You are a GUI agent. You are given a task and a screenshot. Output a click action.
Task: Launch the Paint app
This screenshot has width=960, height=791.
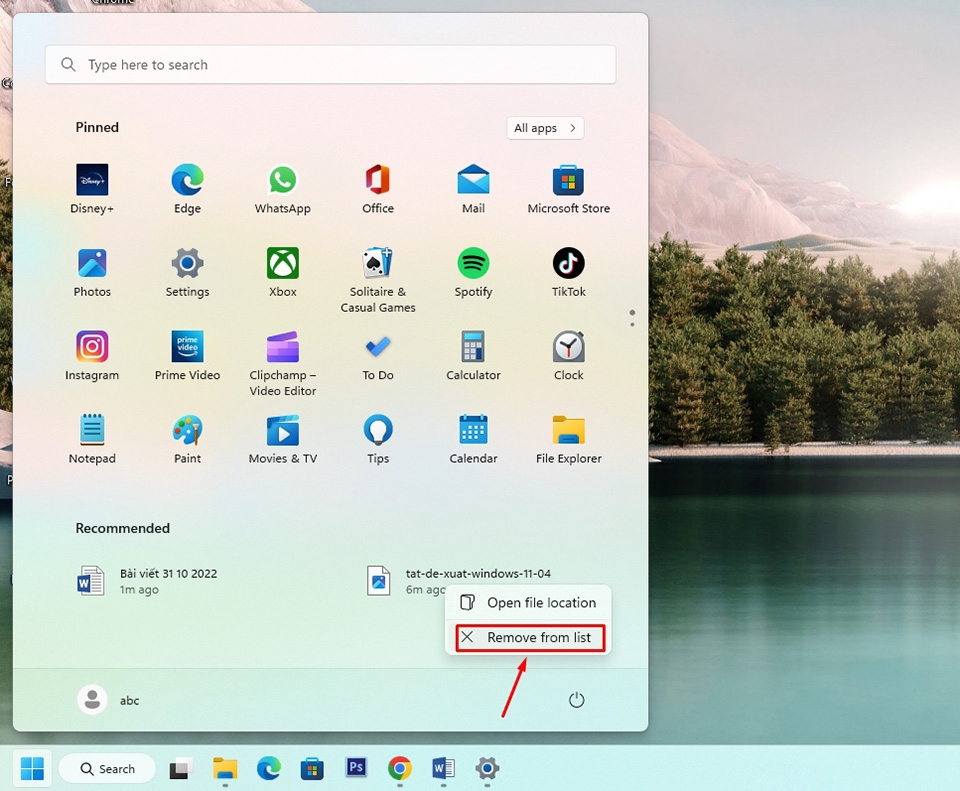coord(187,439)
